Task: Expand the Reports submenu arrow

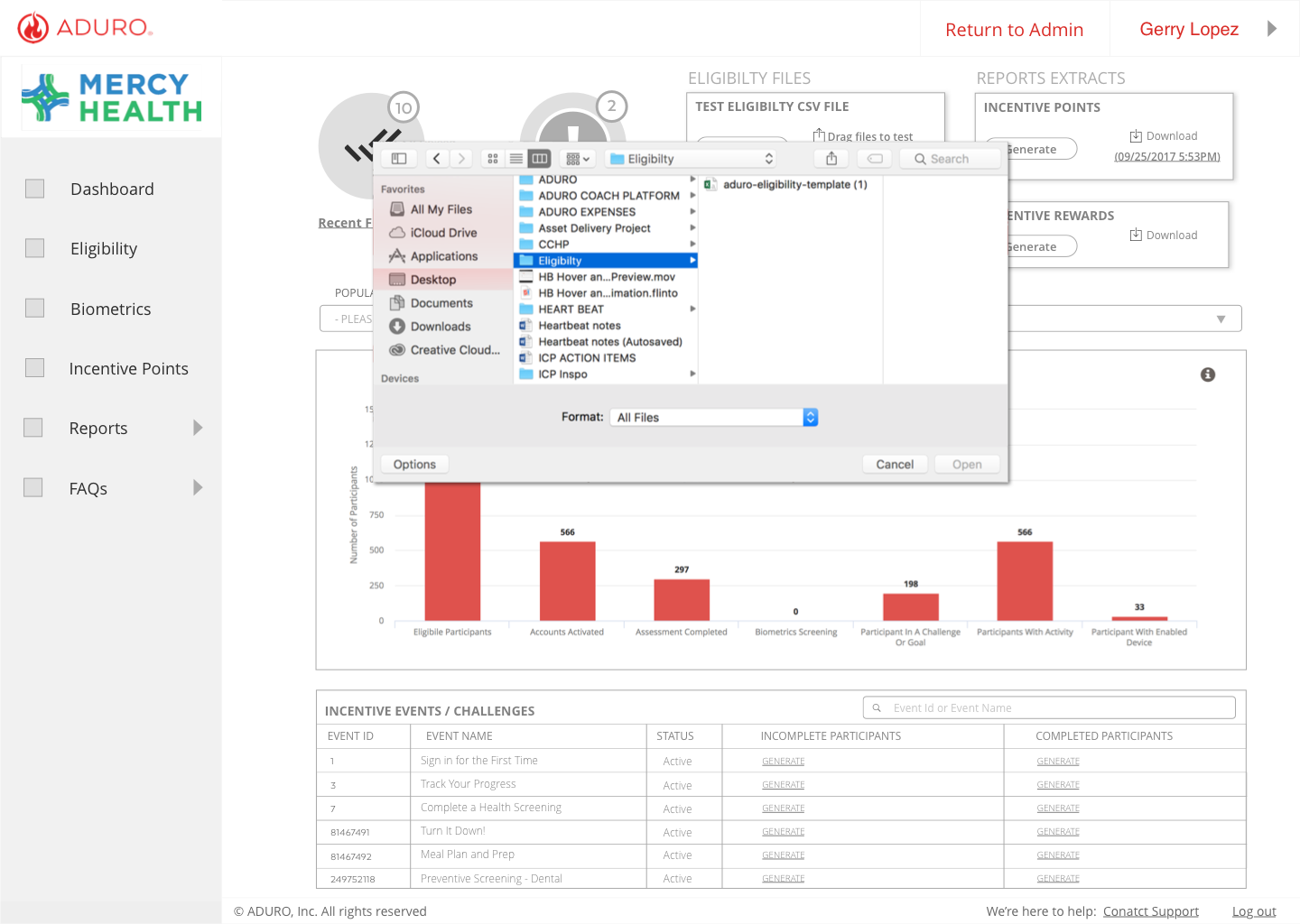Action: tap(198, 428)
